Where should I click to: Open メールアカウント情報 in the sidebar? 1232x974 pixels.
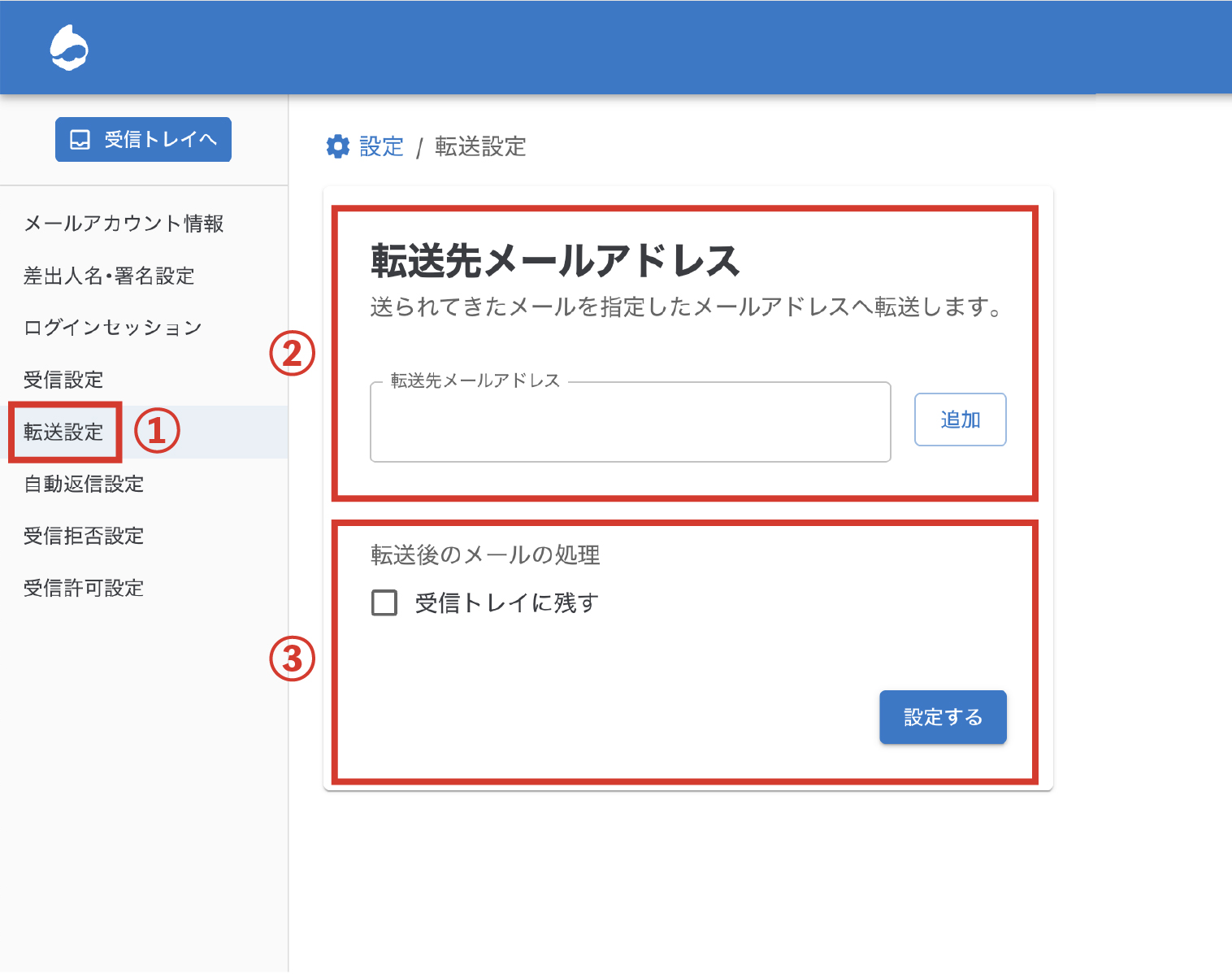[x=124, y=224]
